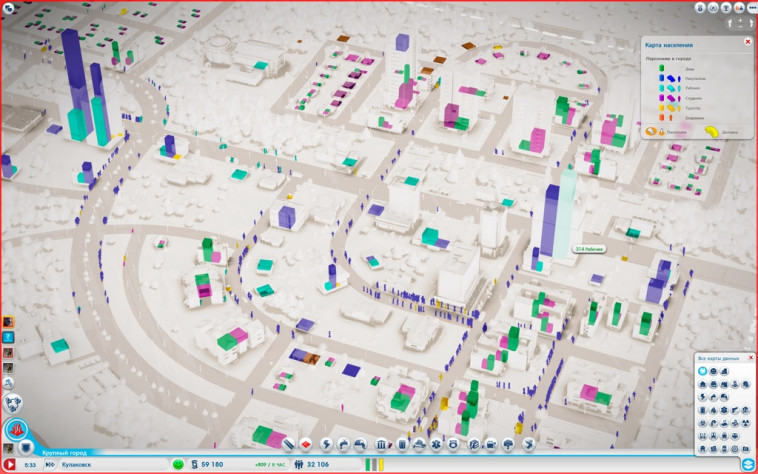Click the blue question mark sidebar thumbnail
The image size is (758, 474).
click(8, 337)
